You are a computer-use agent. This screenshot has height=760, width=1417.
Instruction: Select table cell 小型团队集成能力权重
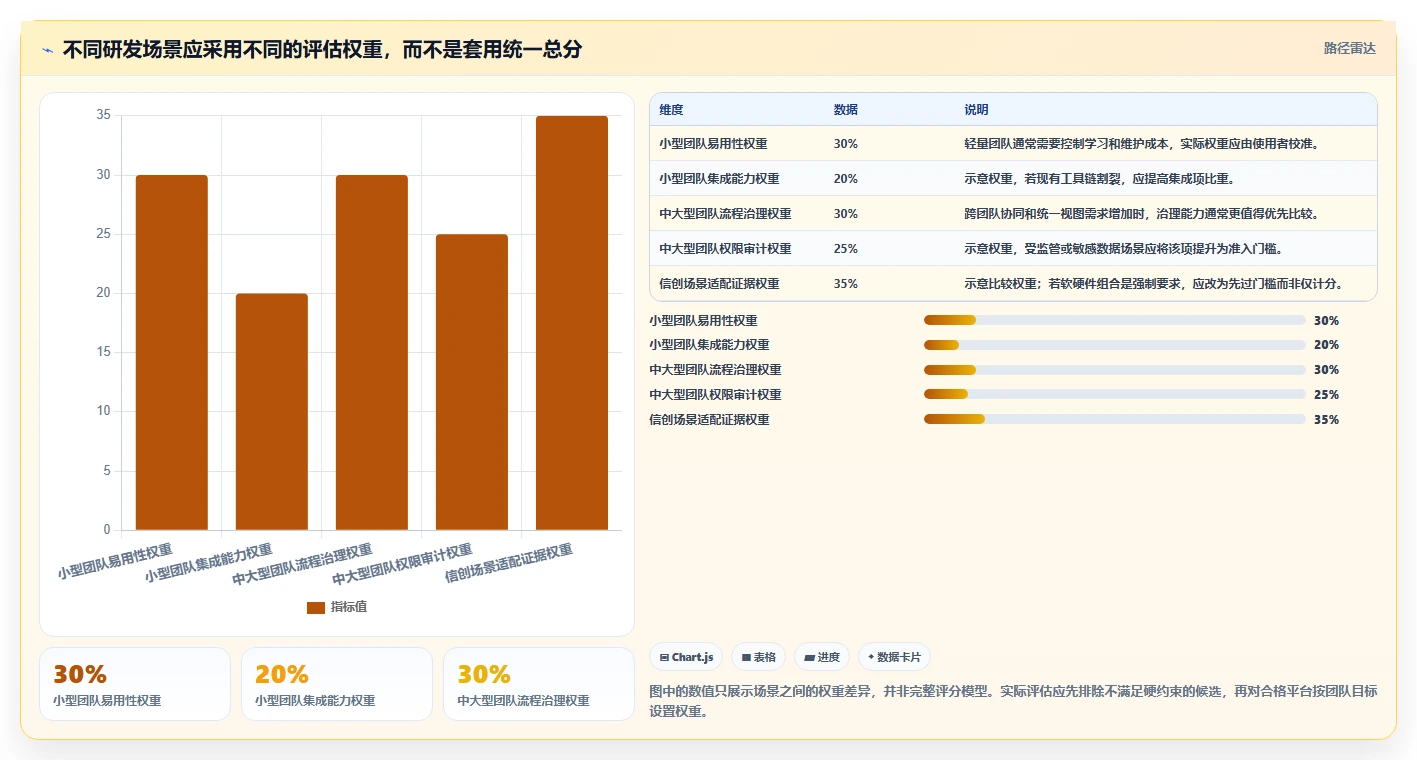pos(719,179)
